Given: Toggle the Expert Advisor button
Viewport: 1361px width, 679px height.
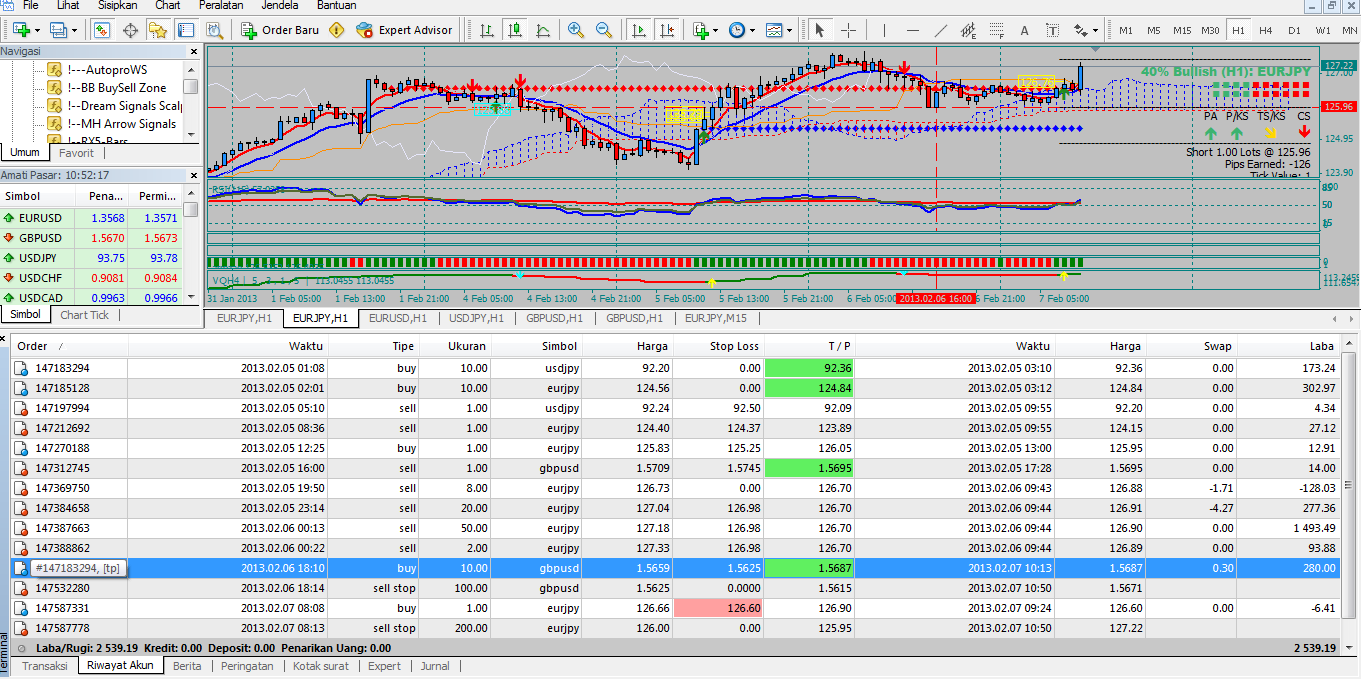Looking at the screenshot, I should (405, 30).
